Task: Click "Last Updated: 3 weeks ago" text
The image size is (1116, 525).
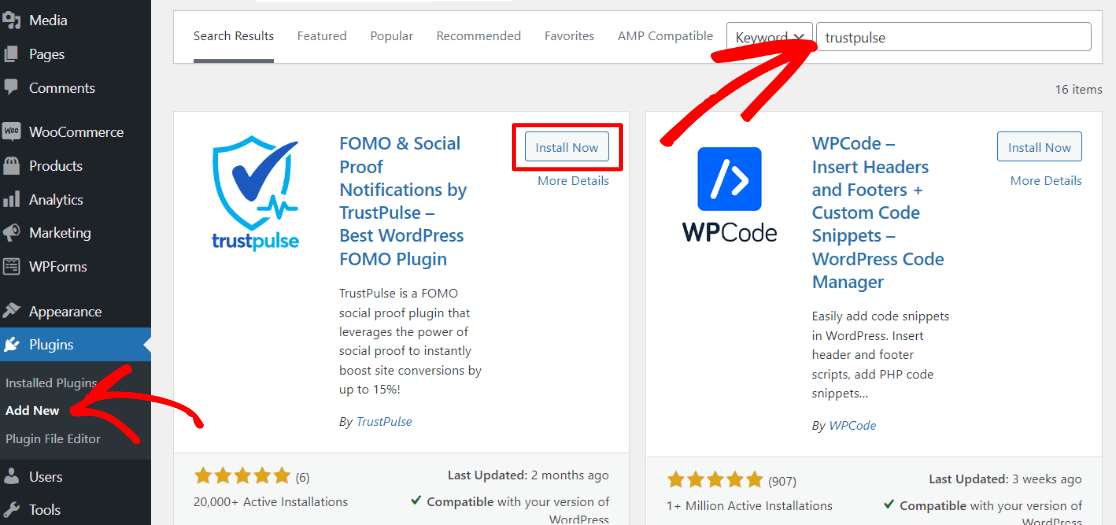Action: 1005,479
